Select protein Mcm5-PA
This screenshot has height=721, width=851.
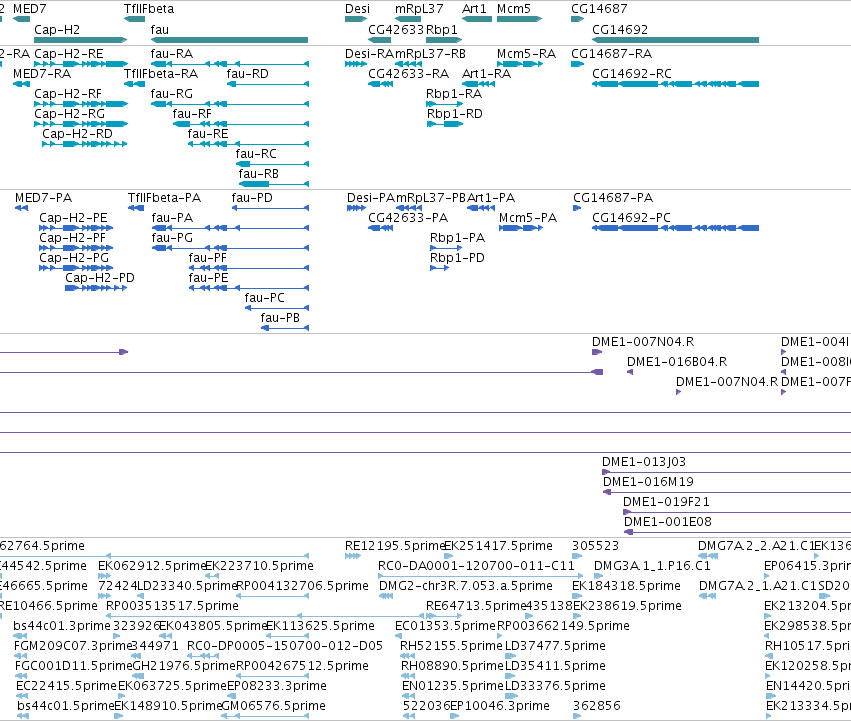coord(528,218)
